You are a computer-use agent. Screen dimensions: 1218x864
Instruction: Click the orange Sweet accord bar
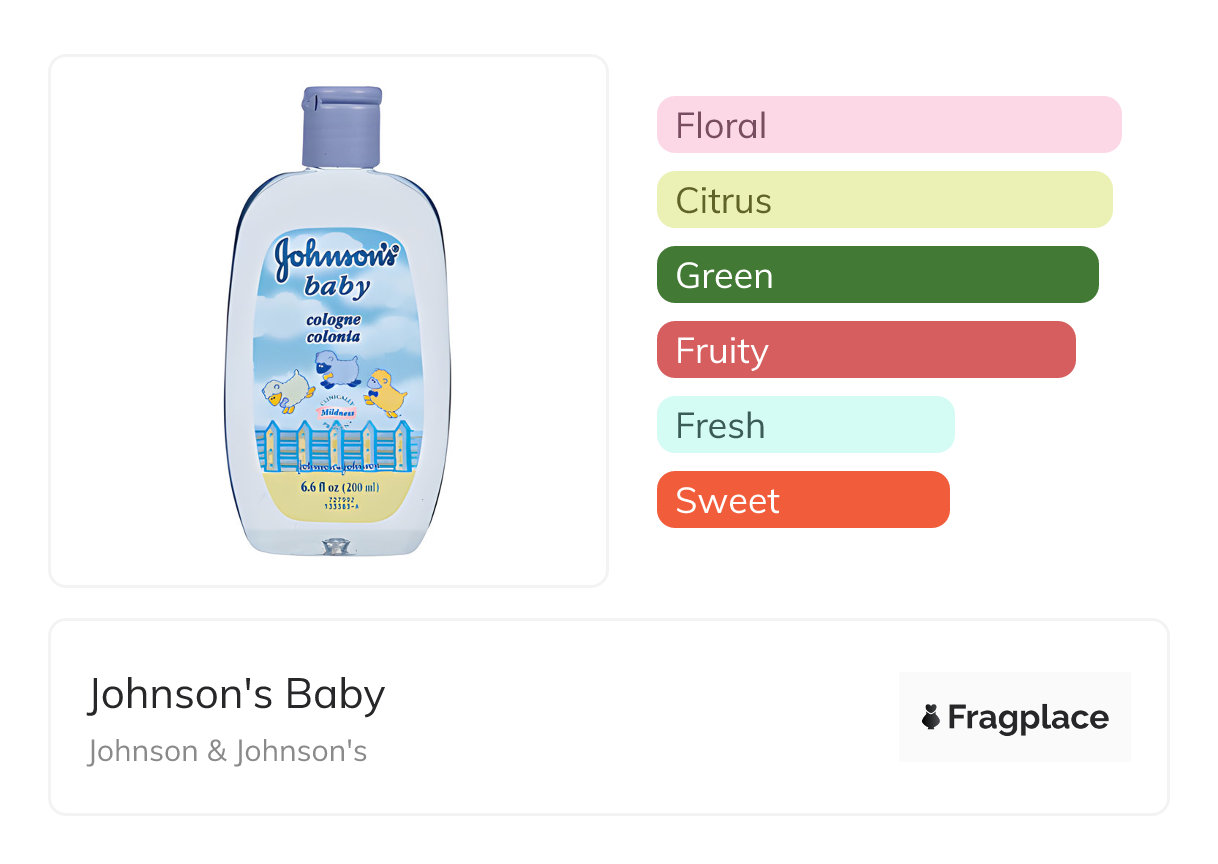pyautogui.click(x=802, y=500)
